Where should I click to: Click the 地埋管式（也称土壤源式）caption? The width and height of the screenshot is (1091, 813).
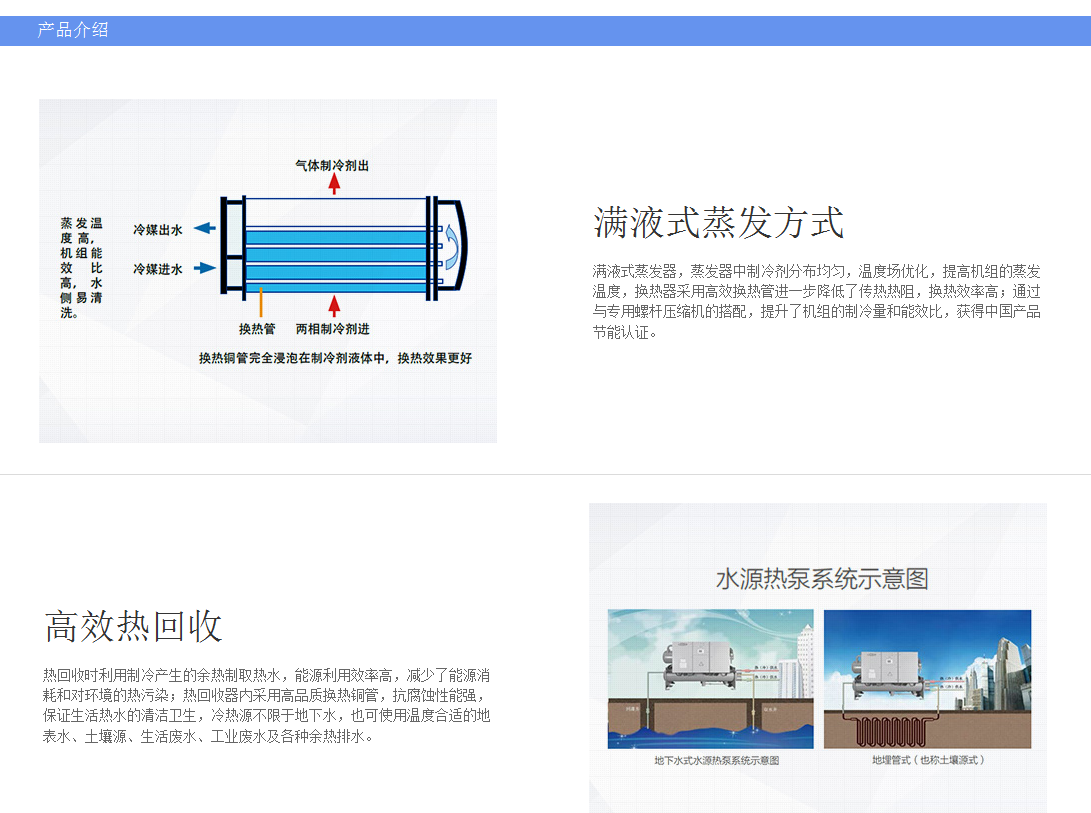tap(927, 760)
